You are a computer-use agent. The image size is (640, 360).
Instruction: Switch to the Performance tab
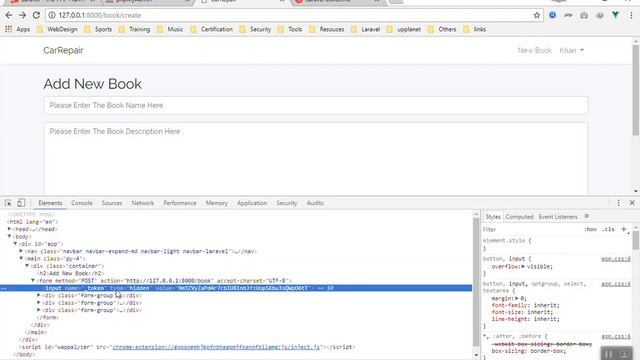(x=180, y=203)
